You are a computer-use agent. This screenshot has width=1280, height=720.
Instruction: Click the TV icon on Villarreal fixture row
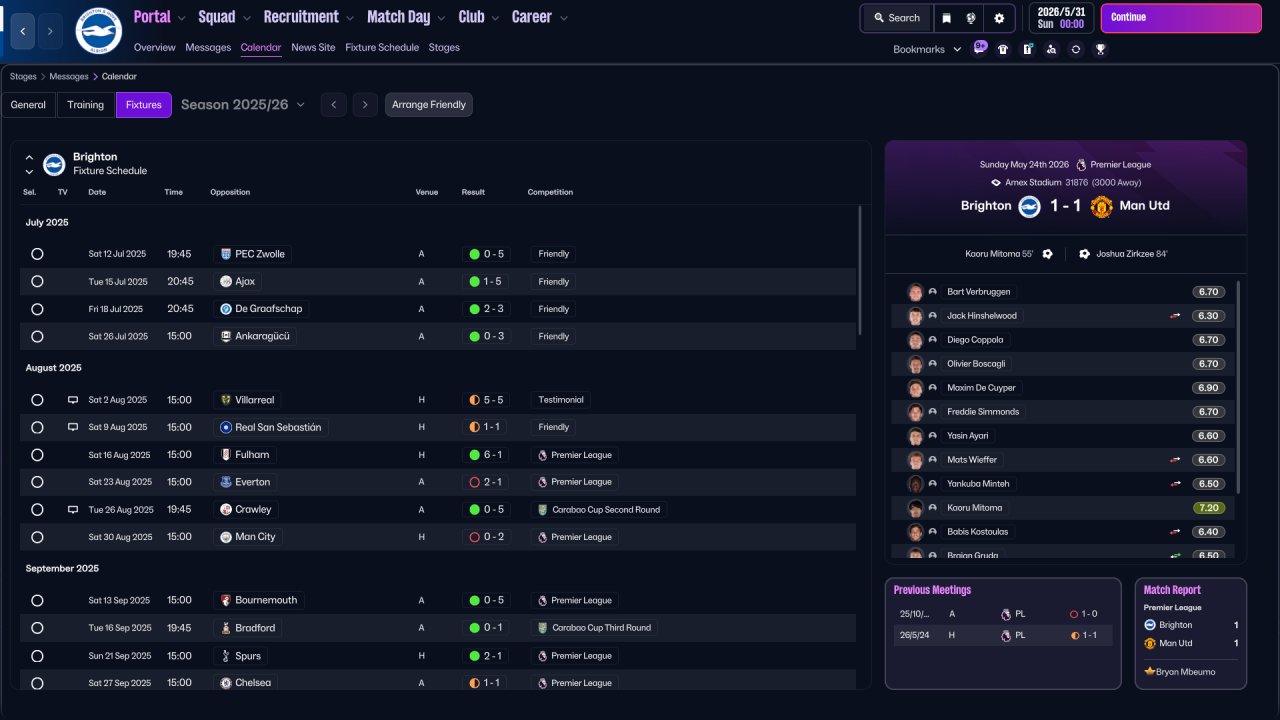point(73,400)
